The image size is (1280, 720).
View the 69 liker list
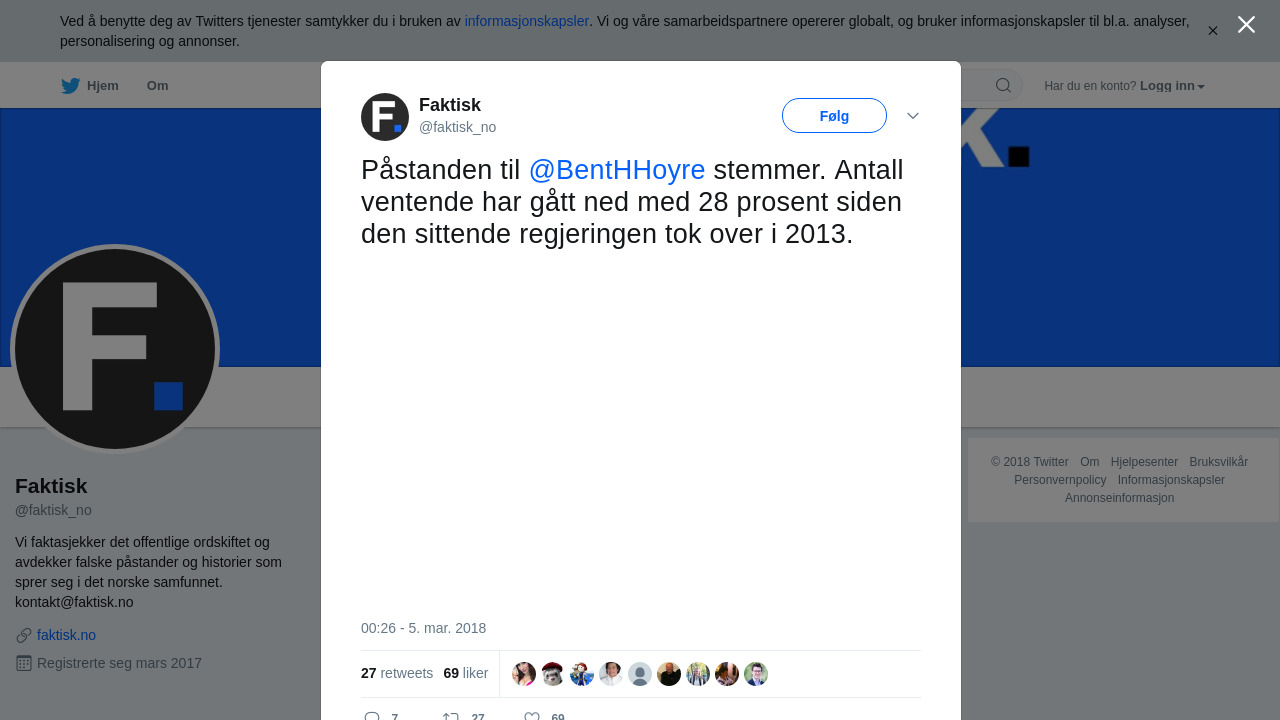(x=466, y=673)
